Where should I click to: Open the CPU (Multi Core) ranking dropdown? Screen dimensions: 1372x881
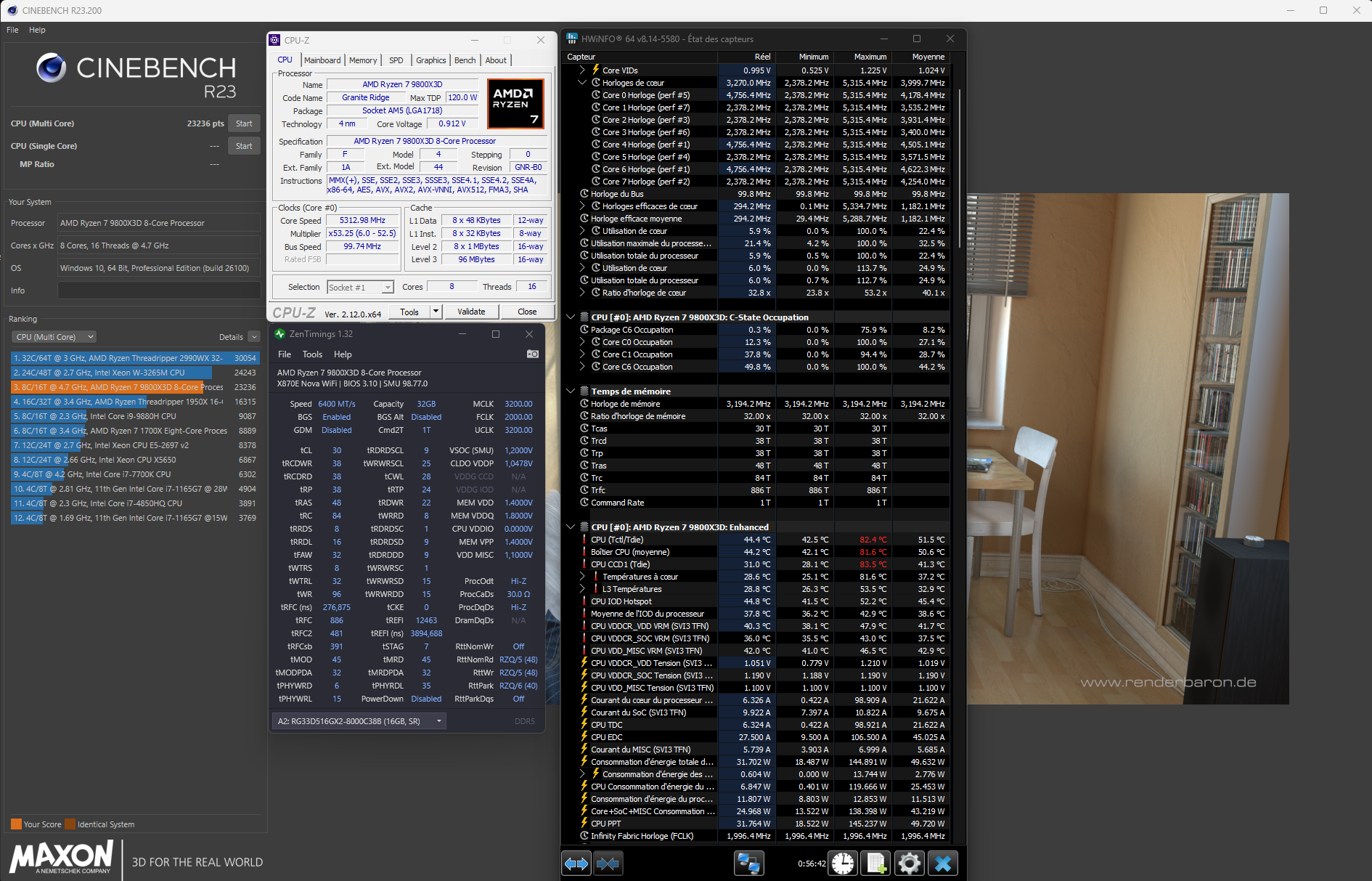click(54, 337)
